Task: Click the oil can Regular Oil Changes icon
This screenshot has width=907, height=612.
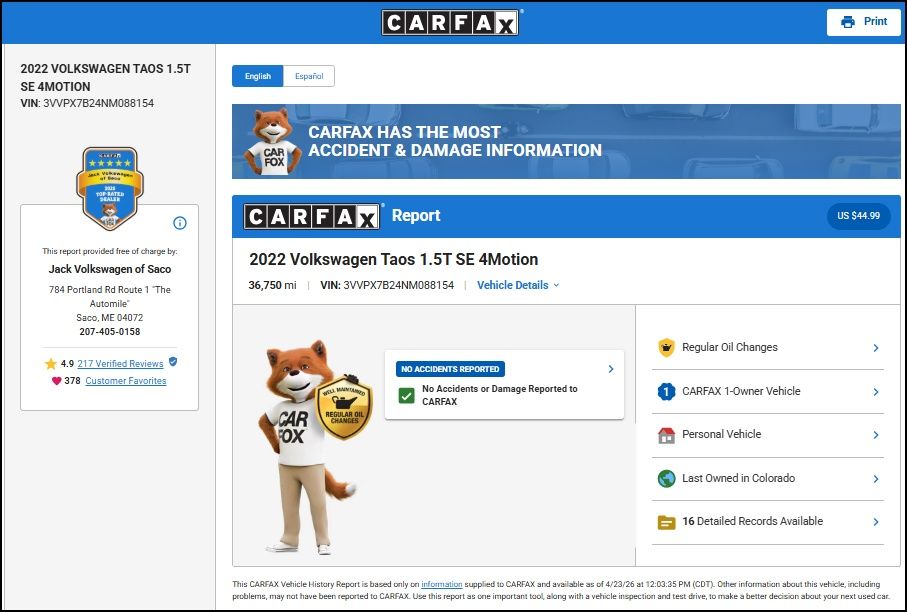Action: coord(666,348)
